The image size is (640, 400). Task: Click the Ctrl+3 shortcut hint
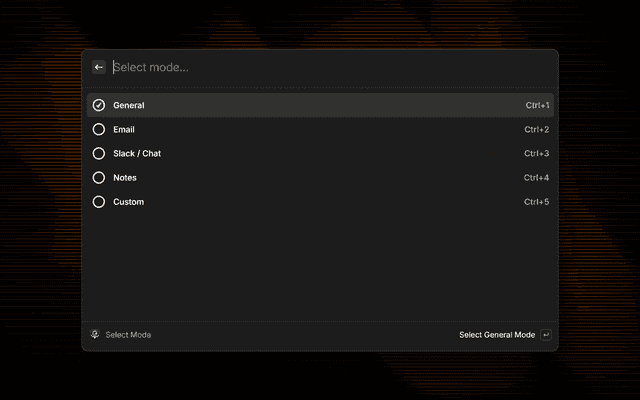coord(537,153)
